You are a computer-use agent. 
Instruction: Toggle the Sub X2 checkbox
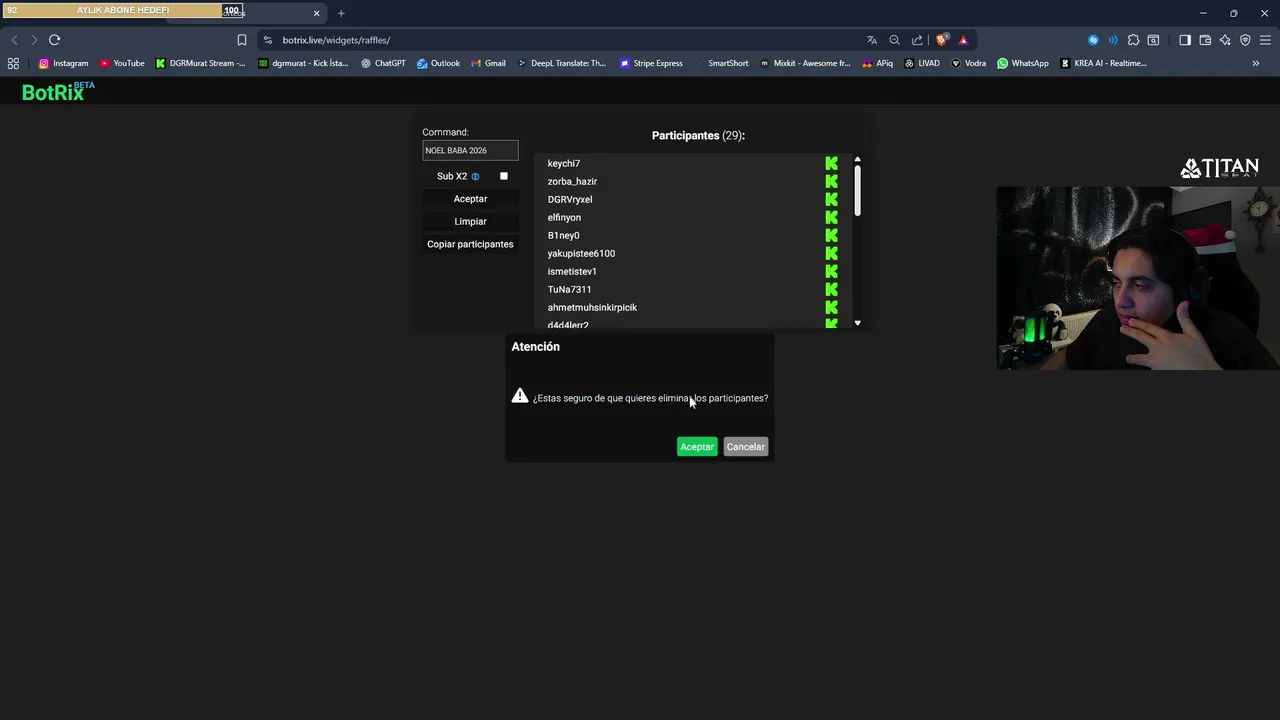(x=504, y=176)
